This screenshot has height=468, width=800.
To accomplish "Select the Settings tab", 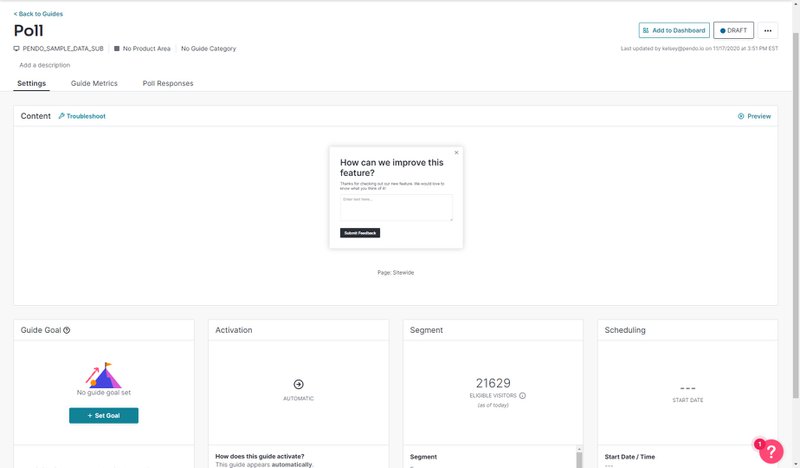I will (31, 83).
